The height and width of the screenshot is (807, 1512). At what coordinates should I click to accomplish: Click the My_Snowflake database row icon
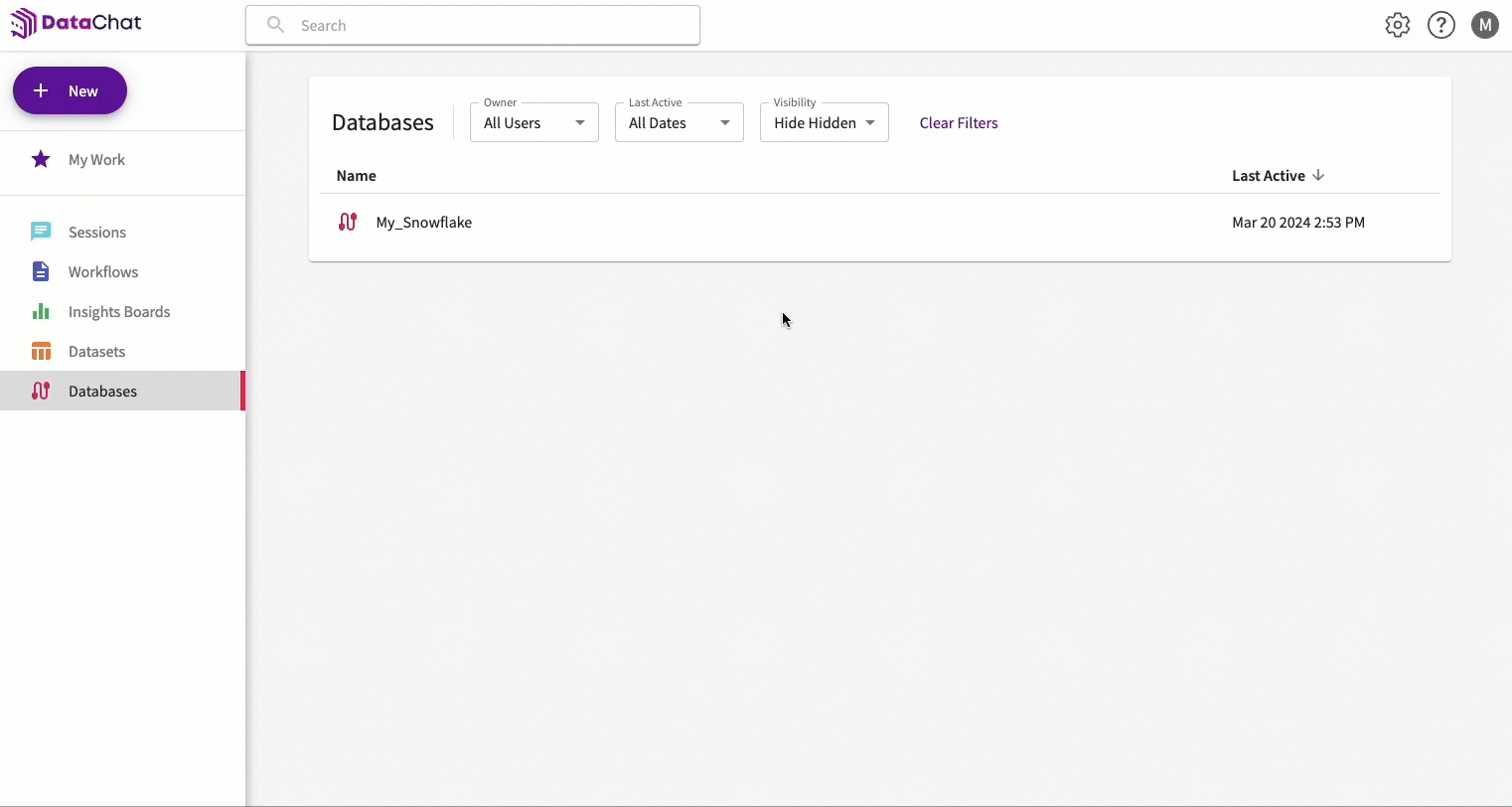(x=348, y=222)
